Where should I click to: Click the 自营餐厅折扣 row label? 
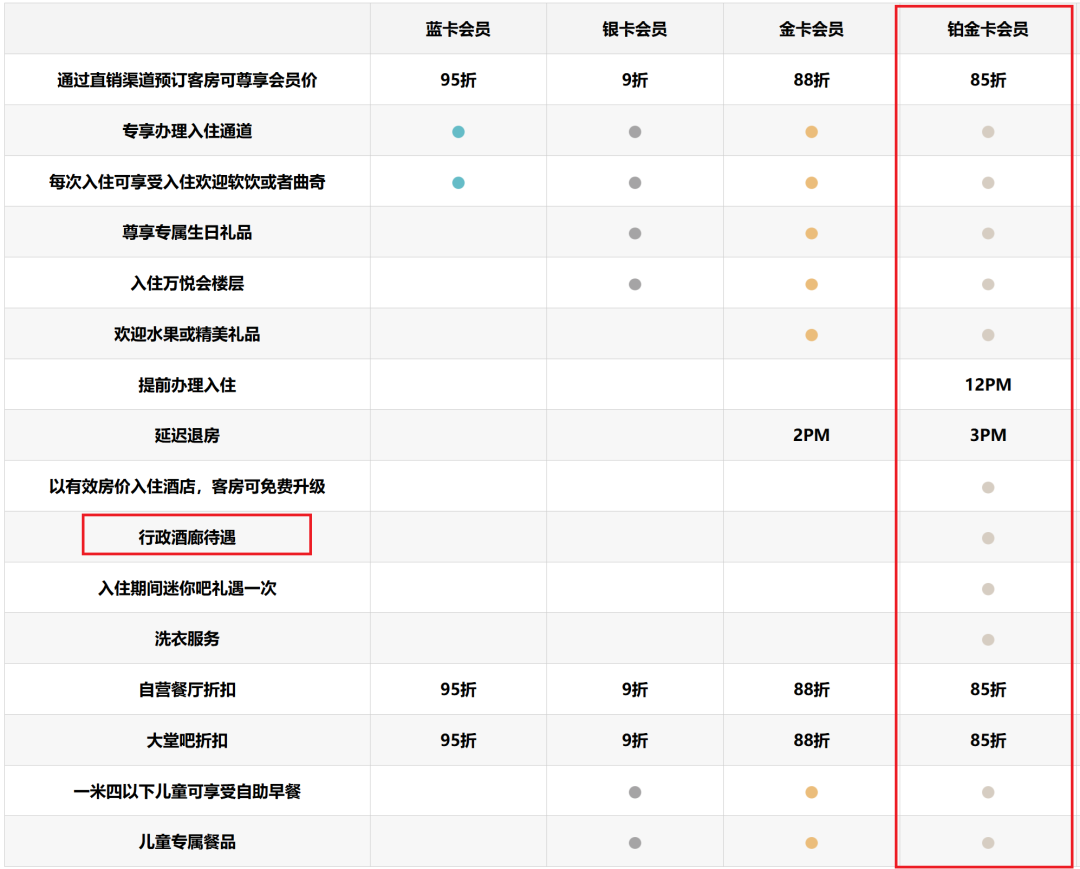(x=187, y=690)
